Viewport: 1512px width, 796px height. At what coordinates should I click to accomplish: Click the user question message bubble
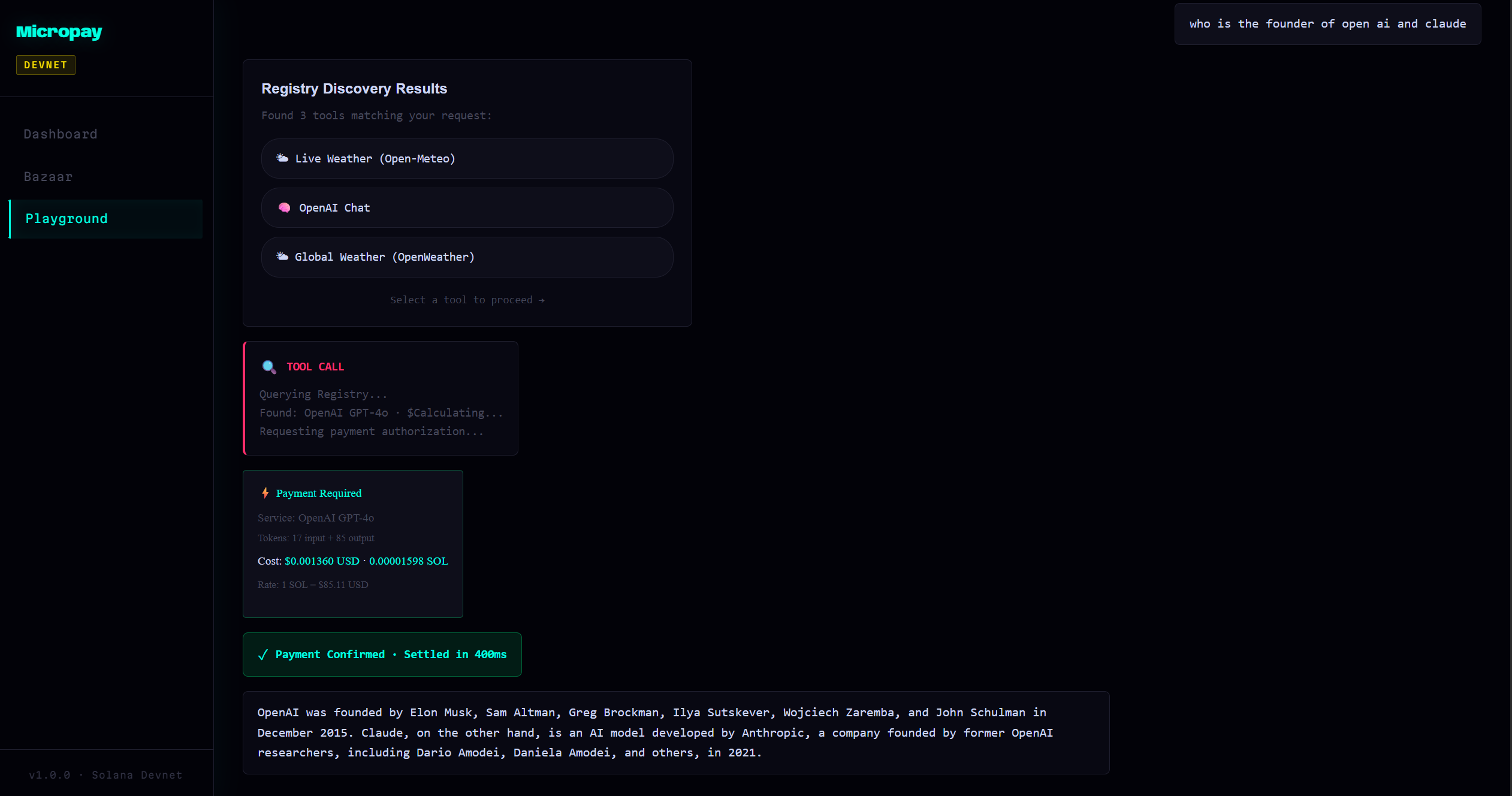click(x=1327, y=24)
